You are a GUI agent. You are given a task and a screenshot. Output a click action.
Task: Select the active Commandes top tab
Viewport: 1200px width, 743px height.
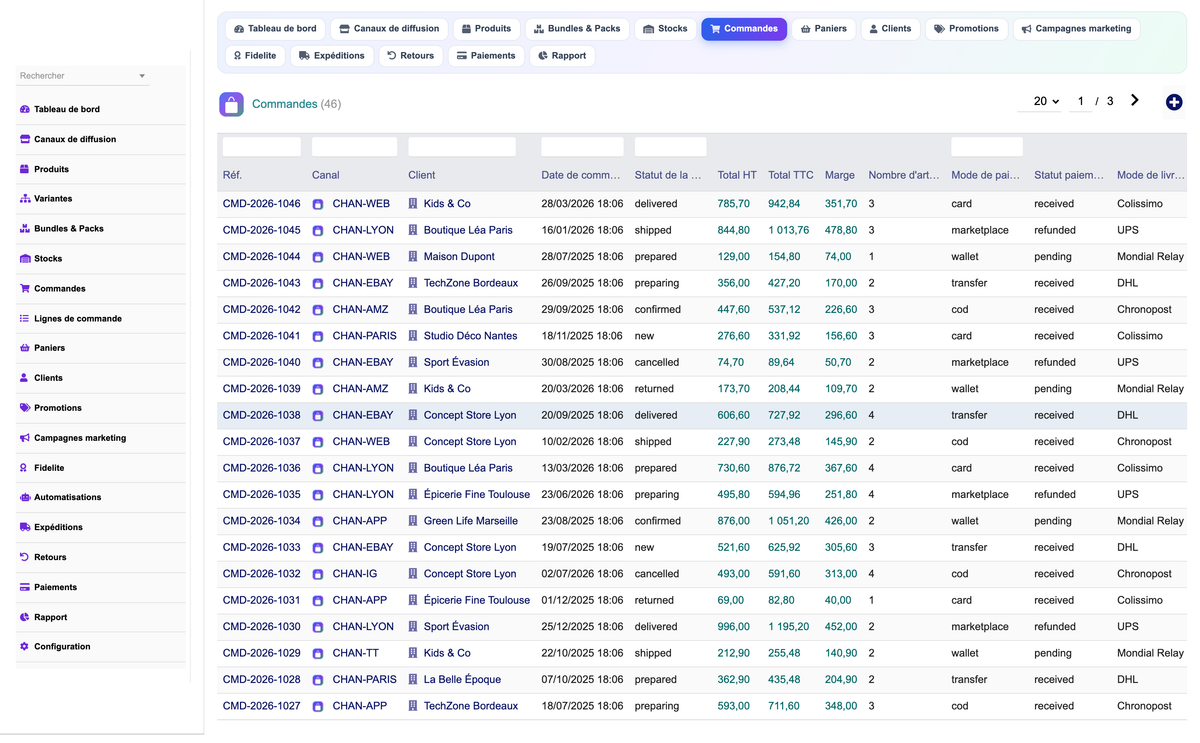[x=744, y=29]
